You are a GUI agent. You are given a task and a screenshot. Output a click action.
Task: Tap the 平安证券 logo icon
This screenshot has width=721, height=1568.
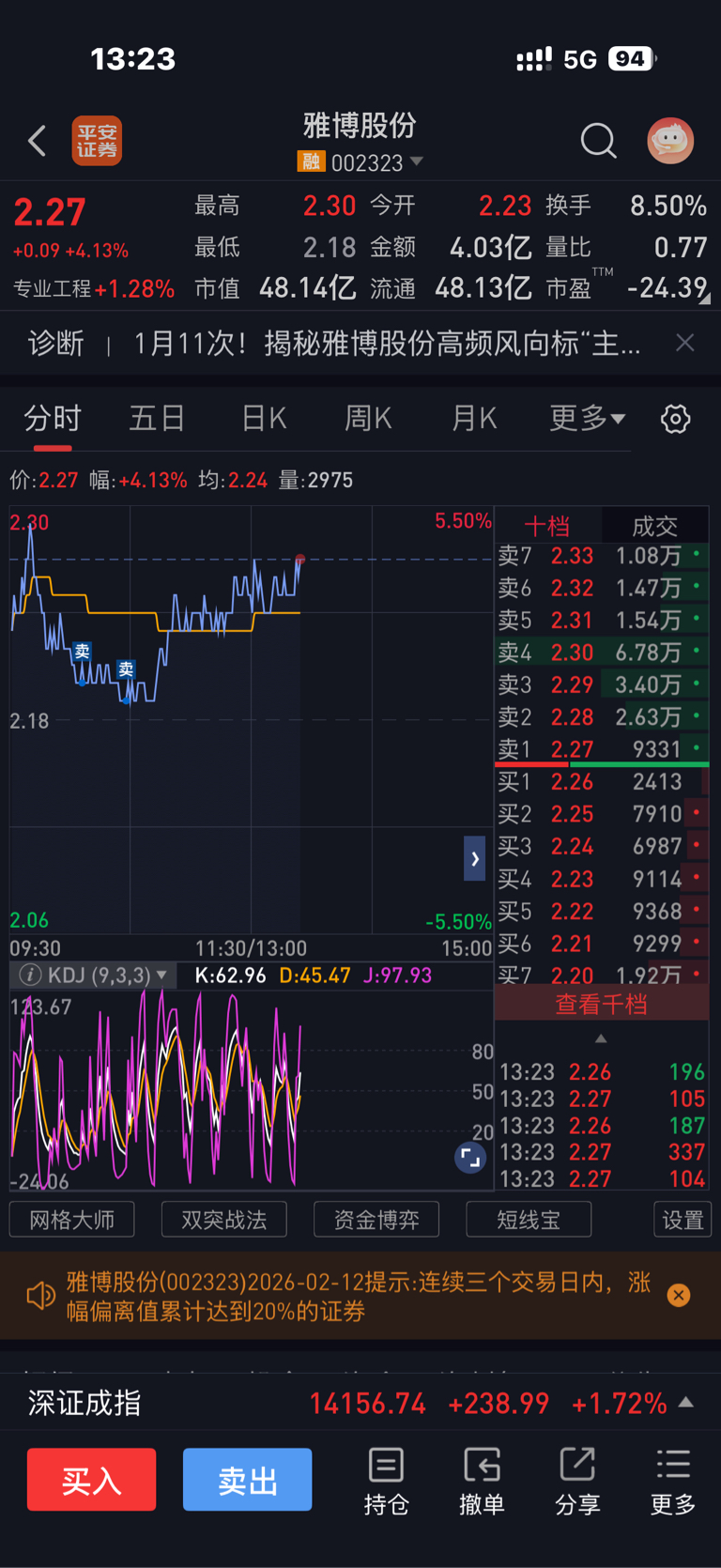tap(97, 141)
